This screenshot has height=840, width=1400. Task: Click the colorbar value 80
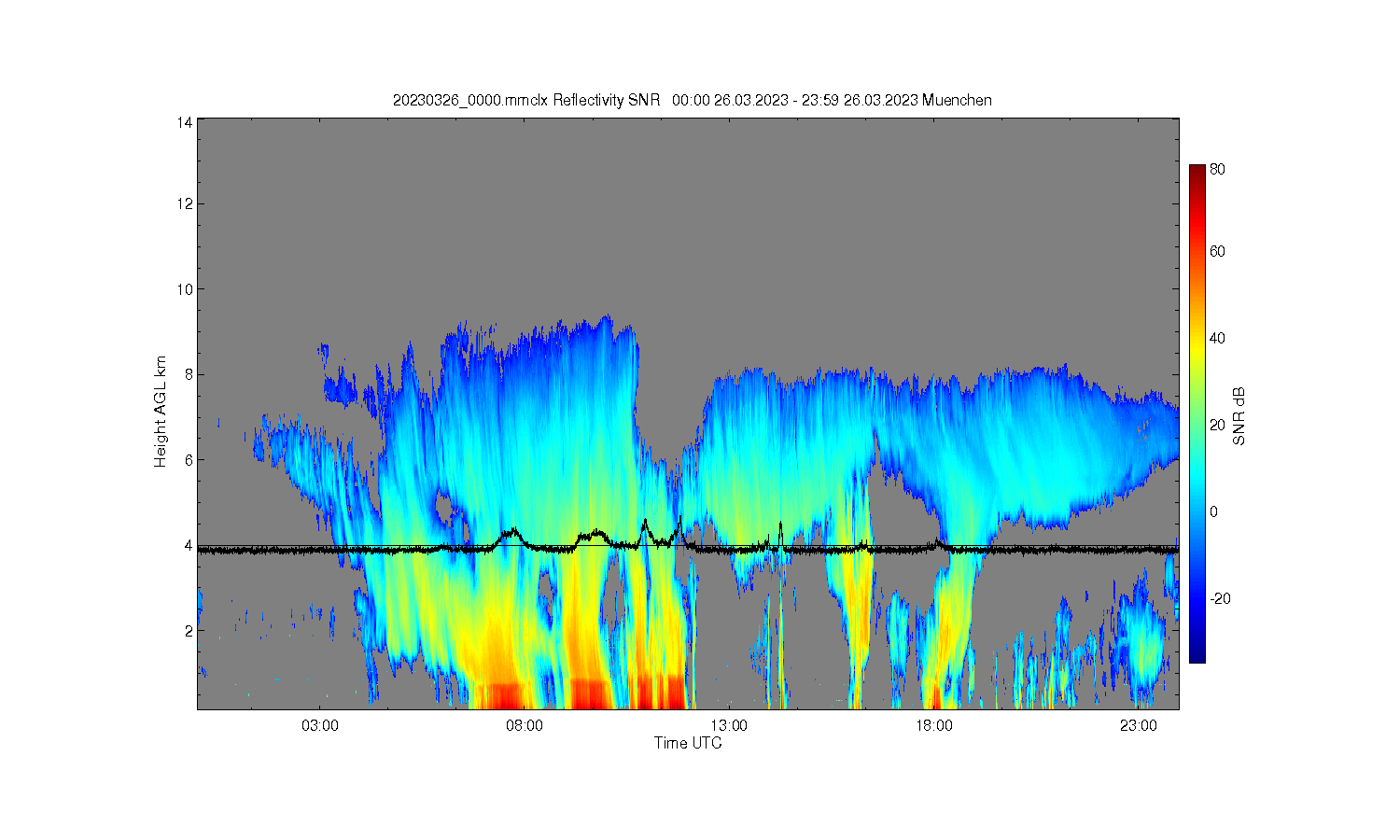[x=1218, y=170]
